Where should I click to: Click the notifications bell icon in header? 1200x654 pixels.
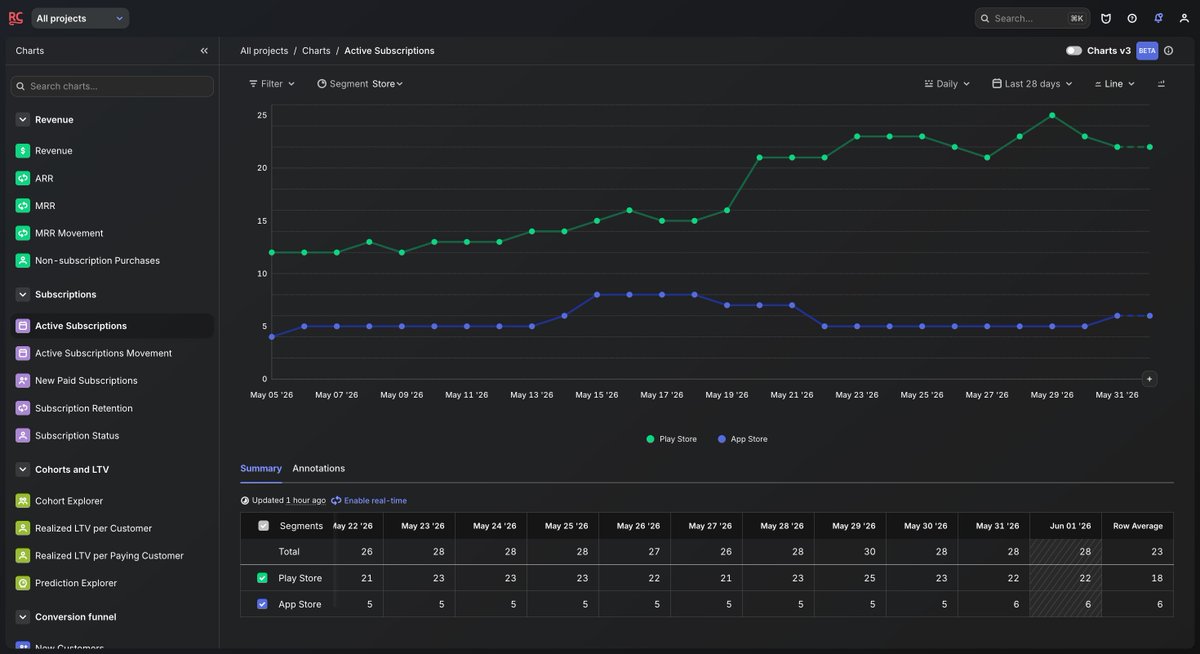coord(1158,18)
